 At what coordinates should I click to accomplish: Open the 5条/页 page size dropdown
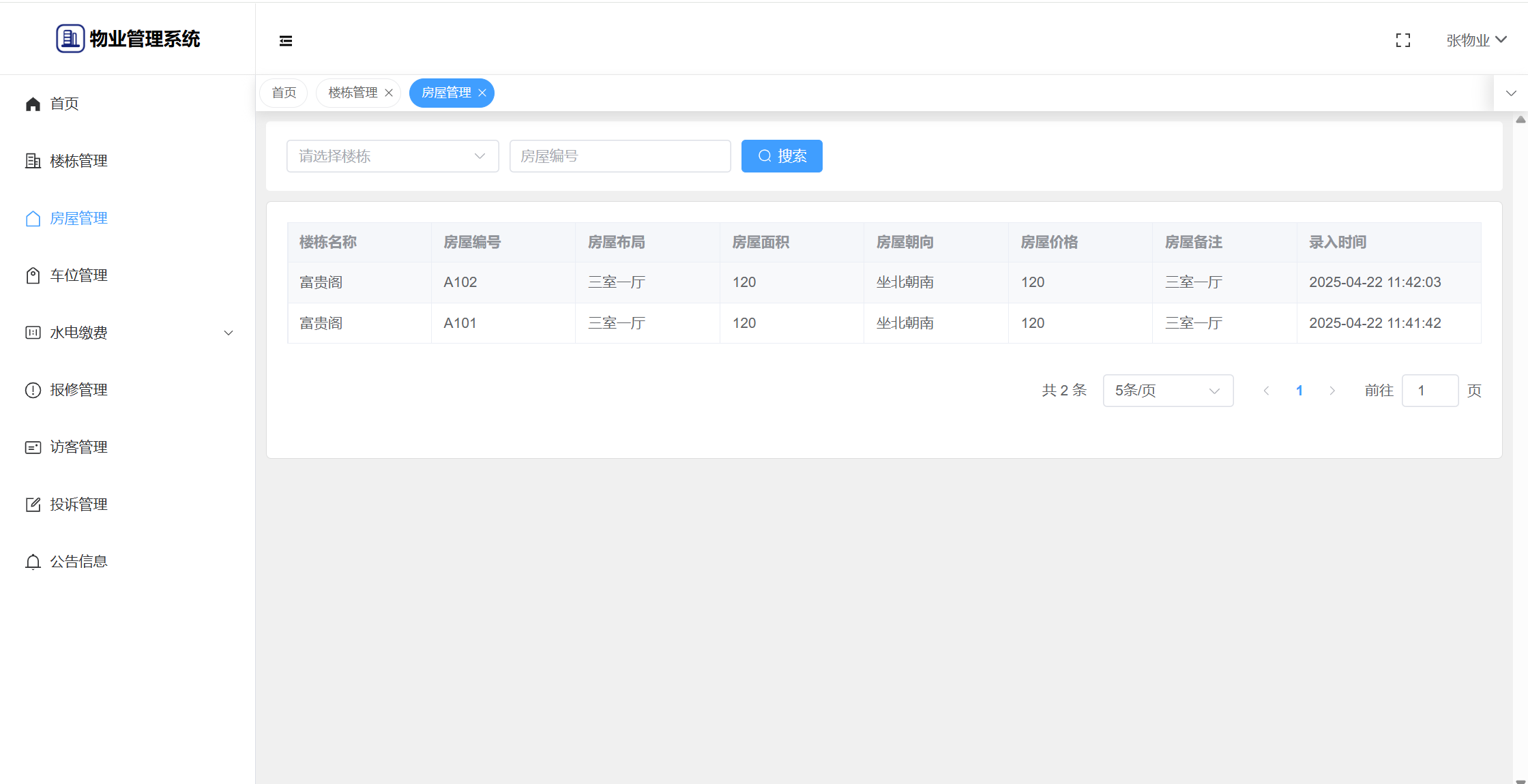[1167, 391]
